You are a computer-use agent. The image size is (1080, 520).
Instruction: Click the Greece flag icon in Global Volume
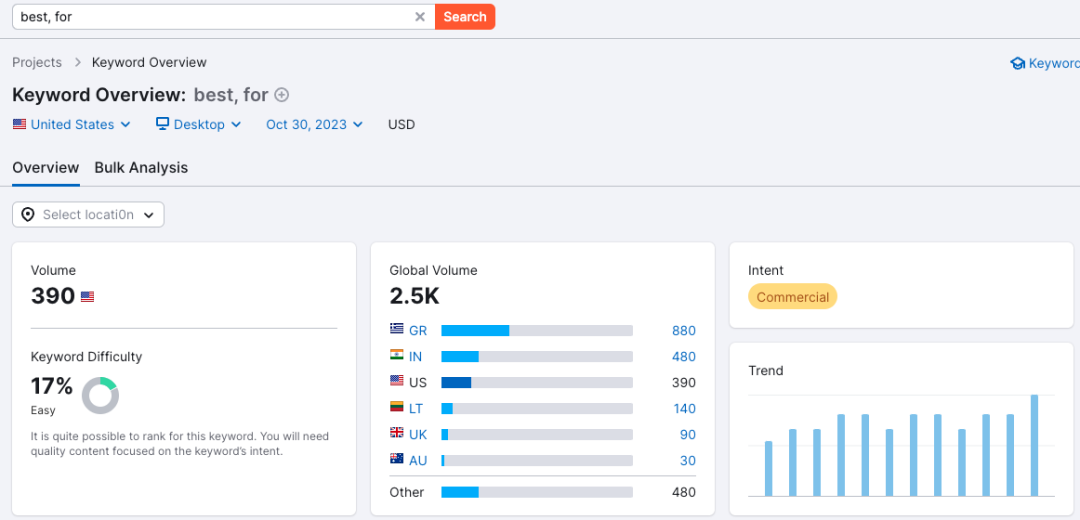396,329
